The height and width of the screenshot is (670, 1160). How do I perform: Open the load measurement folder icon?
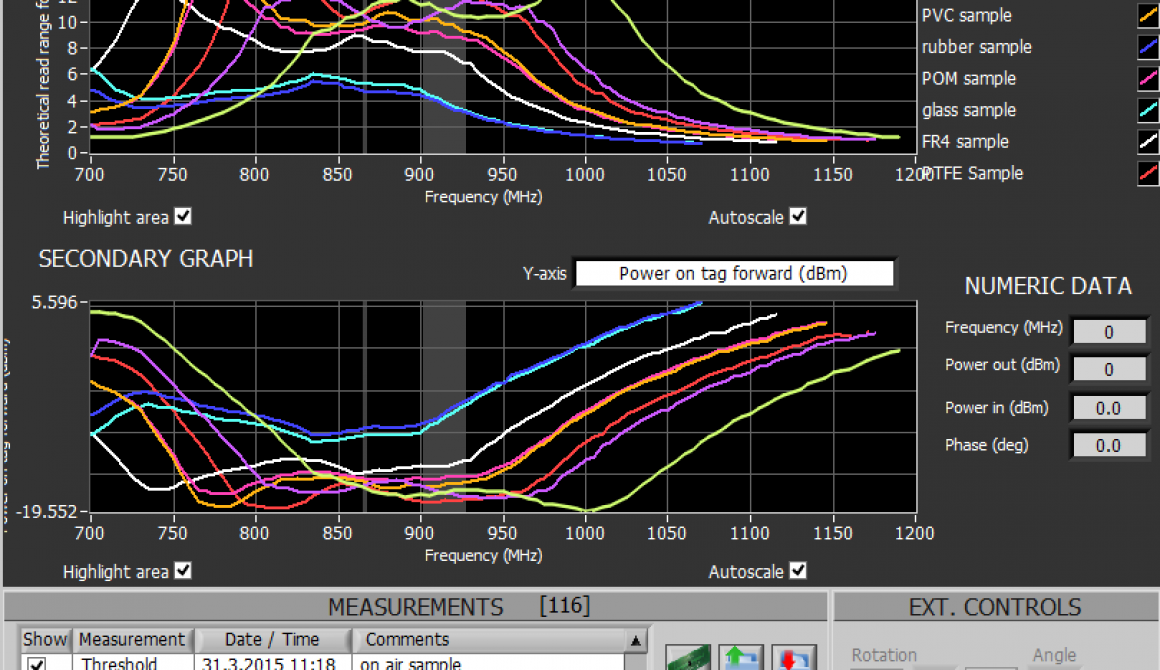[x=741, y=658]
